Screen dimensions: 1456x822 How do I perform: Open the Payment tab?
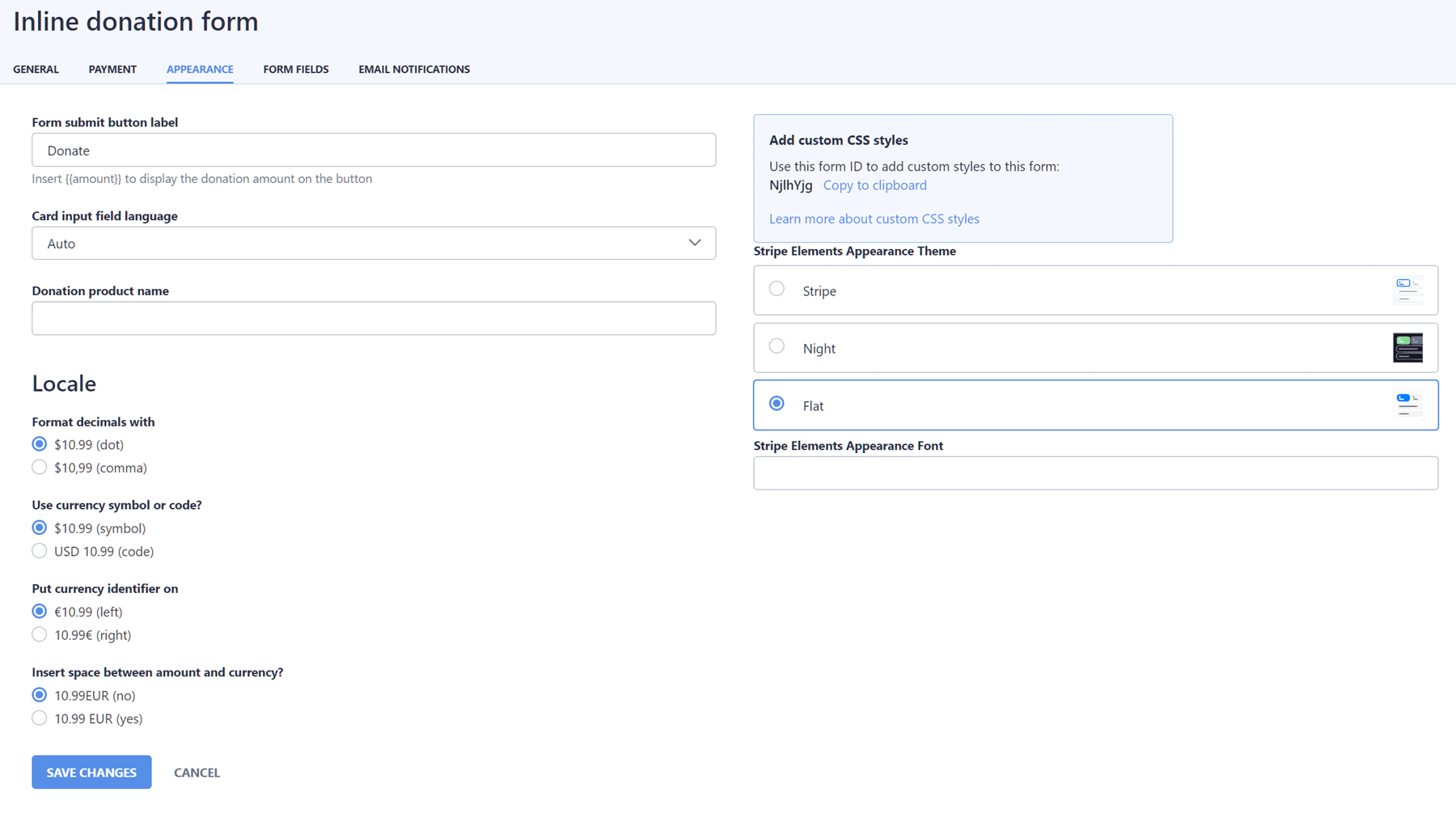click(x=112, y=69)
